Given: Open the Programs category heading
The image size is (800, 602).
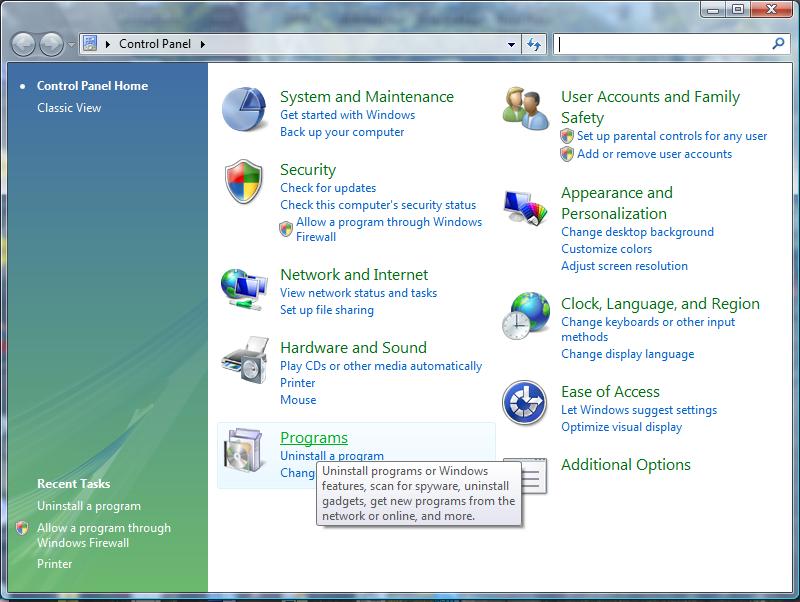Looking at the screenshot, I should pos(314,438).
